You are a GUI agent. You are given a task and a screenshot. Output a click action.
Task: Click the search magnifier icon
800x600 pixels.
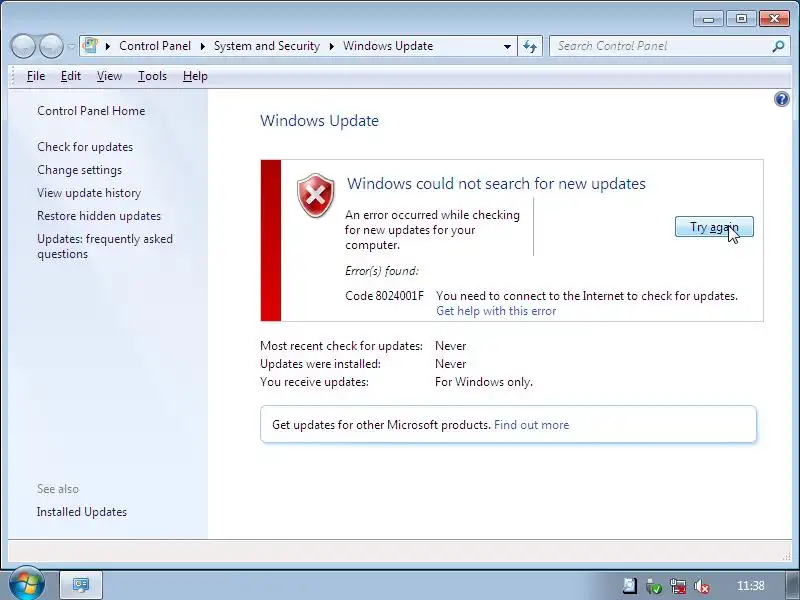coord(778,46)
